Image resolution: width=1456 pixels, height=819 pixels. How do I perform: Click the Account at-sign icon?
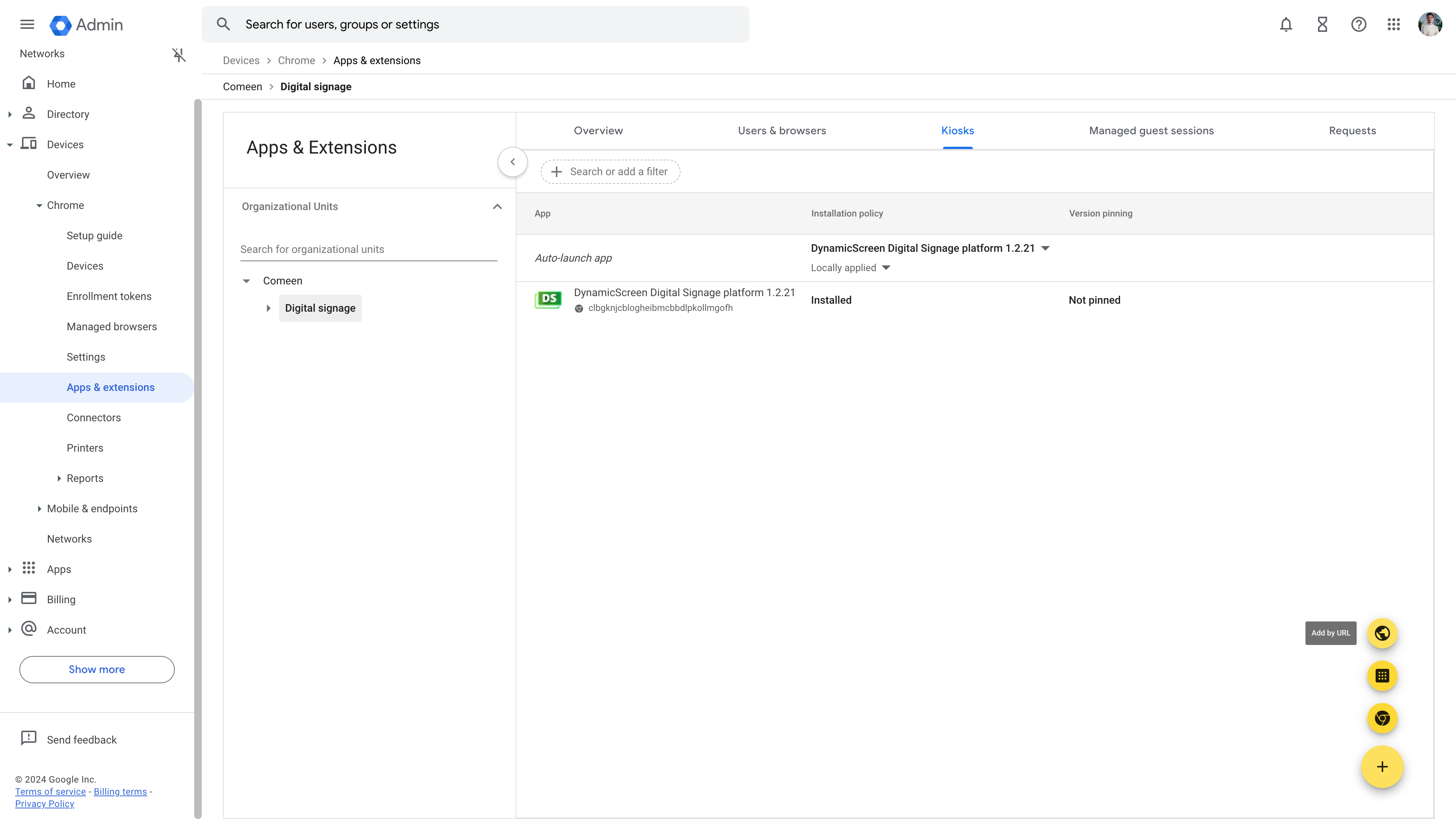click(29, 629)
